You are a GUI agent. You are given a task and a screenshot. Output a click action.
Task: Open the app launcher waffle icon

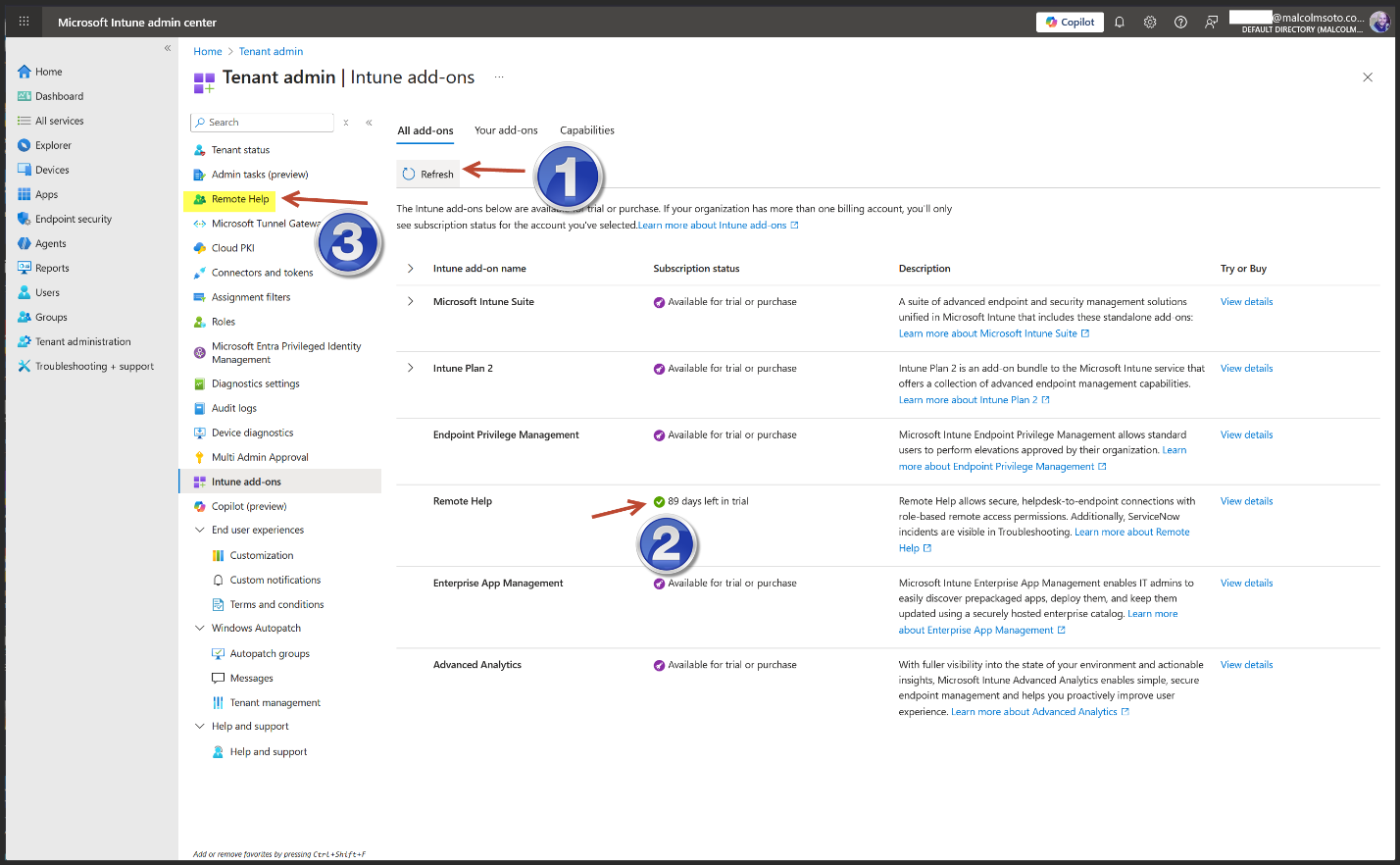pyautogui.click(x=24, y=22)
